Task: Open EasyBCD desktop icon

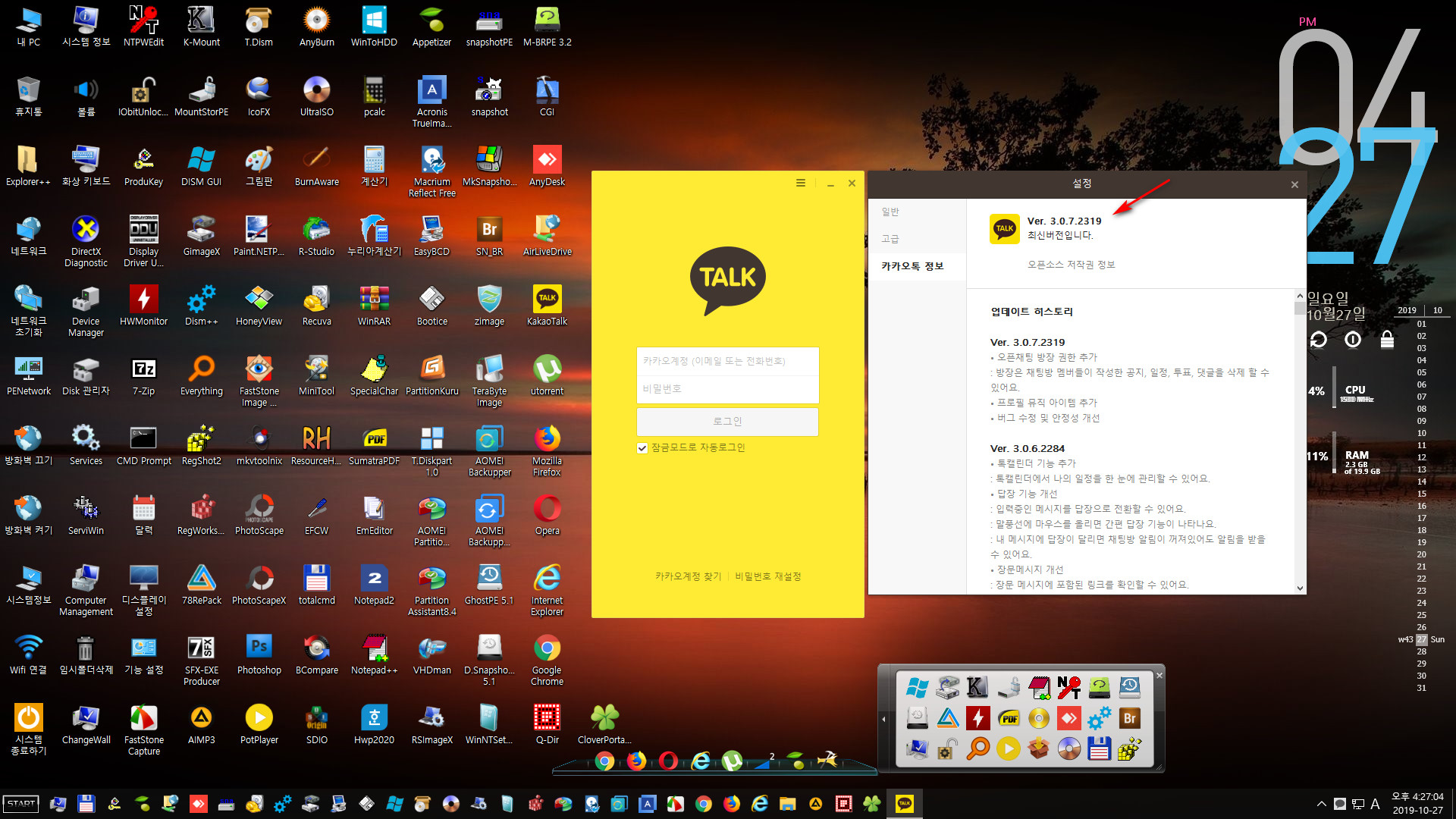Action: pos(431,235)
